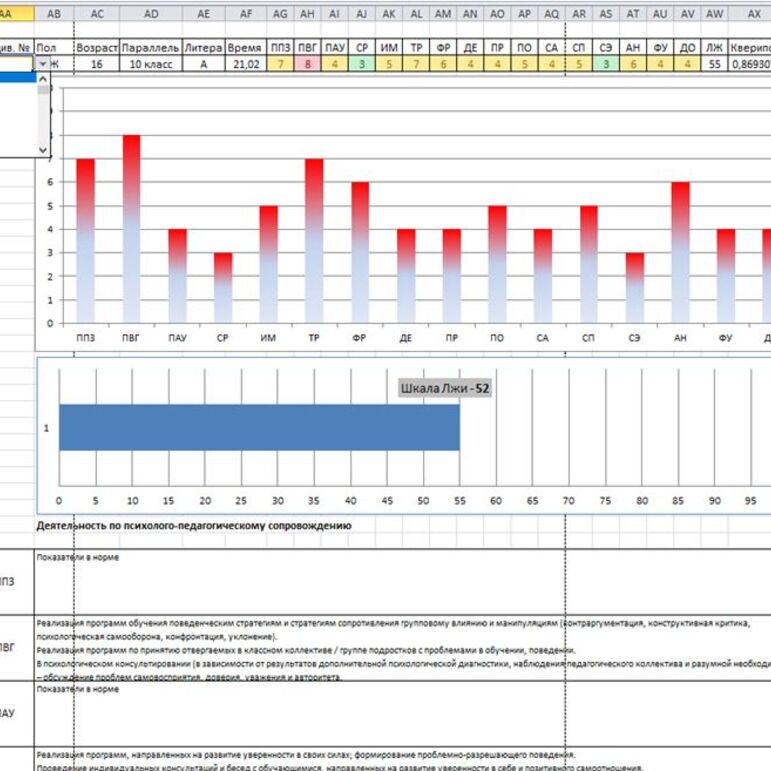Click the Параллель header cell

pos(151,47)
